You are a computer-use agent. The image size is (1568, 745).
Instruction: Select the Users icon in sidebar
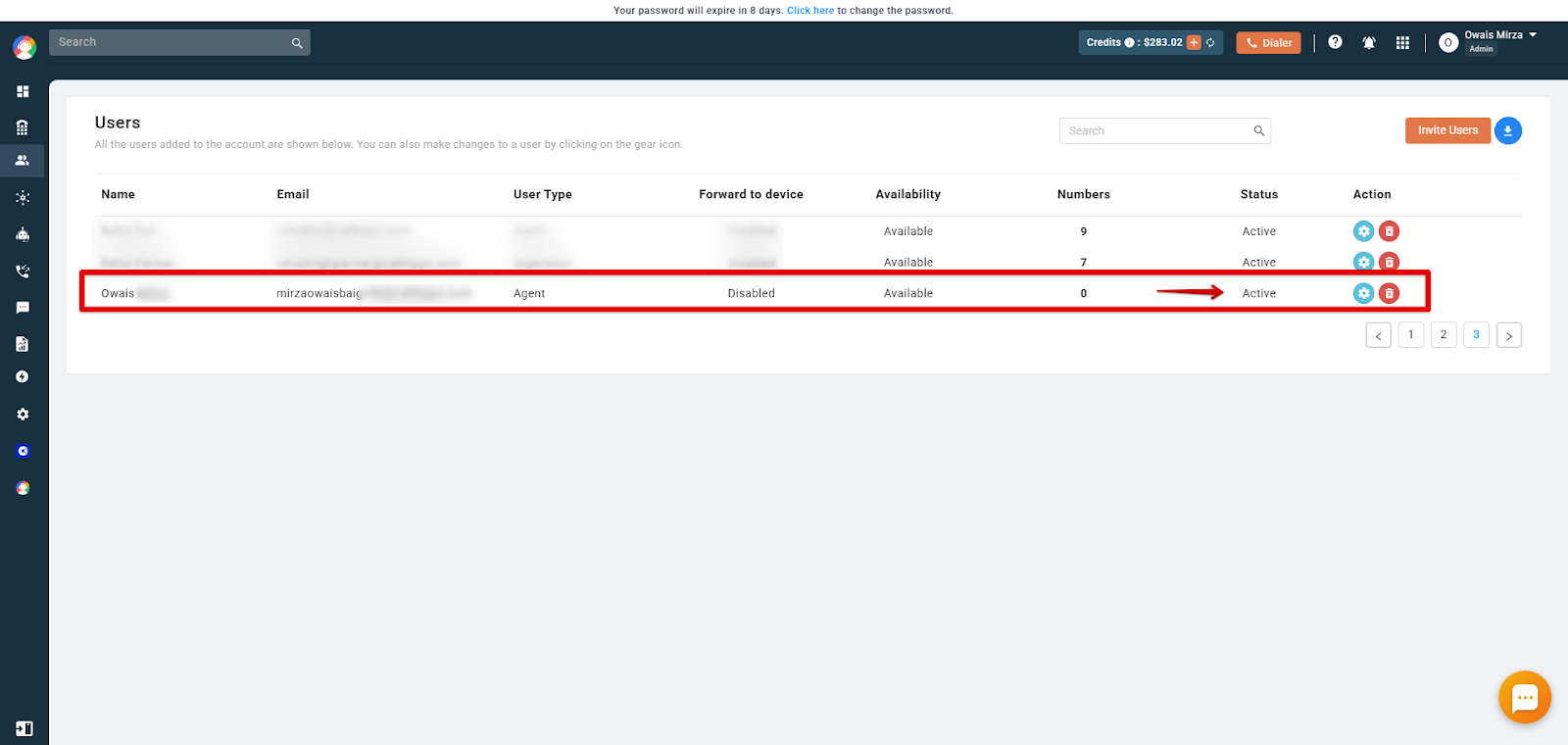pos(23,160)
